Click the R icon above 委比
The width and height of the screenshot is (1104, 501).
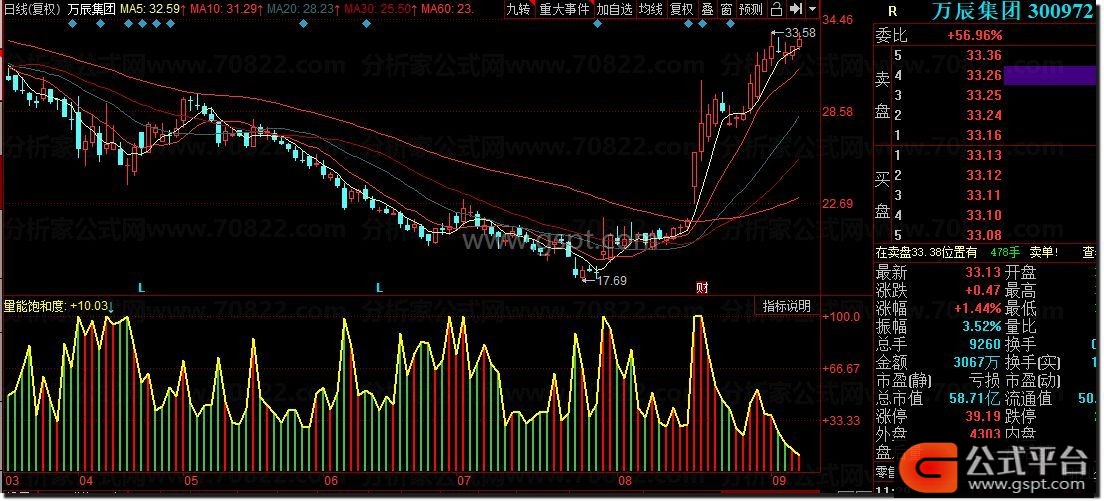point(893,11)
